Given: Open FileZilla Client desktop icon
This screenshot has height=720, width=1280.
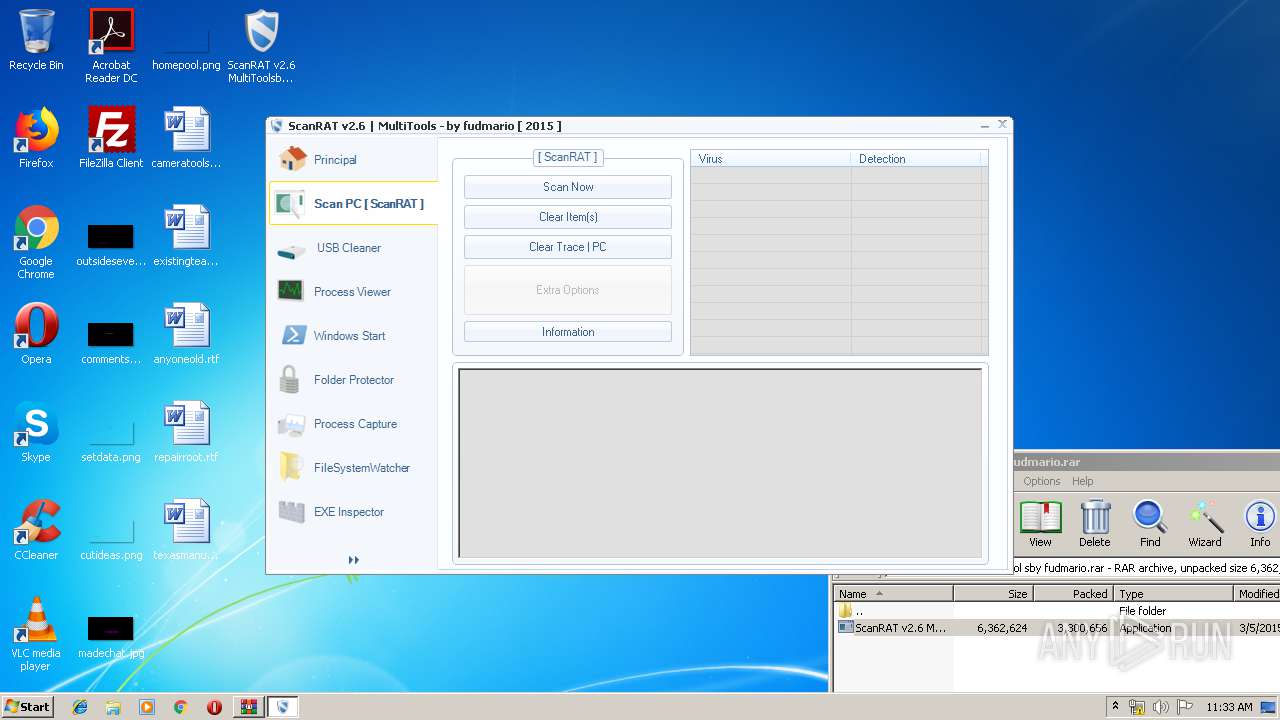Looking at the screenshot, I should (111, 138).
